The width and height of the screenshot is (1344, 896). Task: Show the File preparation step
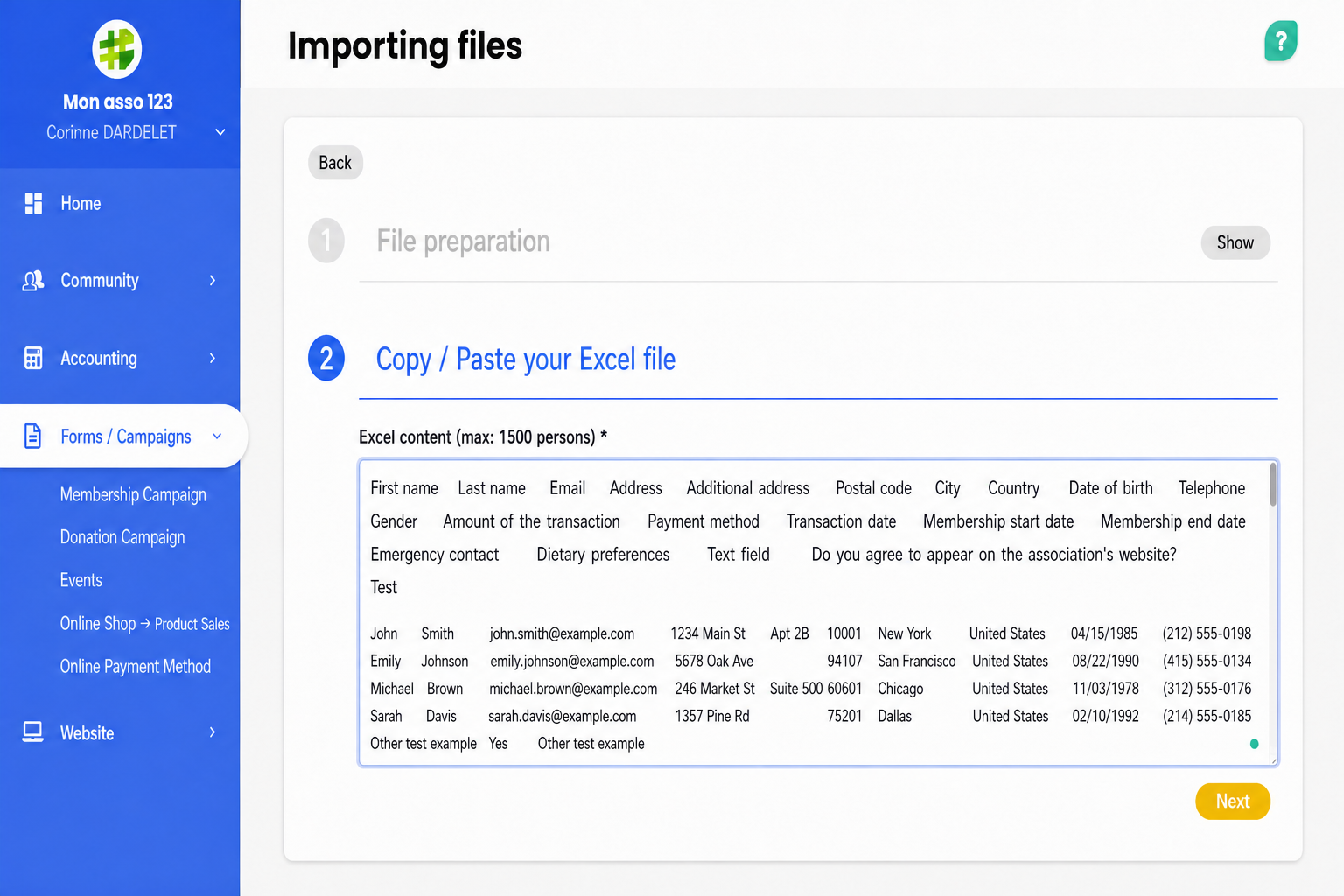click(1235, 242)
